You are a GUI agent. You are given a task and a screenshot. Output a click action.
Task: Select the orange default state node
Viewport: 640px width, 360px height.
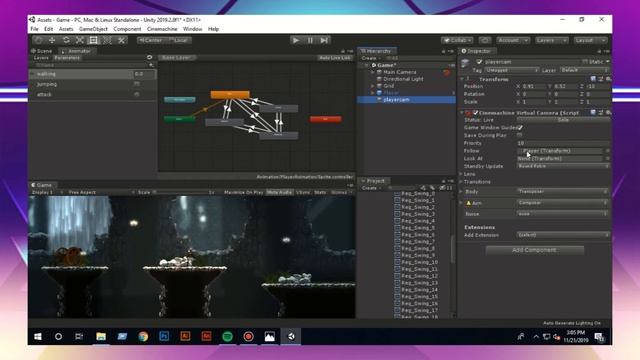tap(230, 94)
